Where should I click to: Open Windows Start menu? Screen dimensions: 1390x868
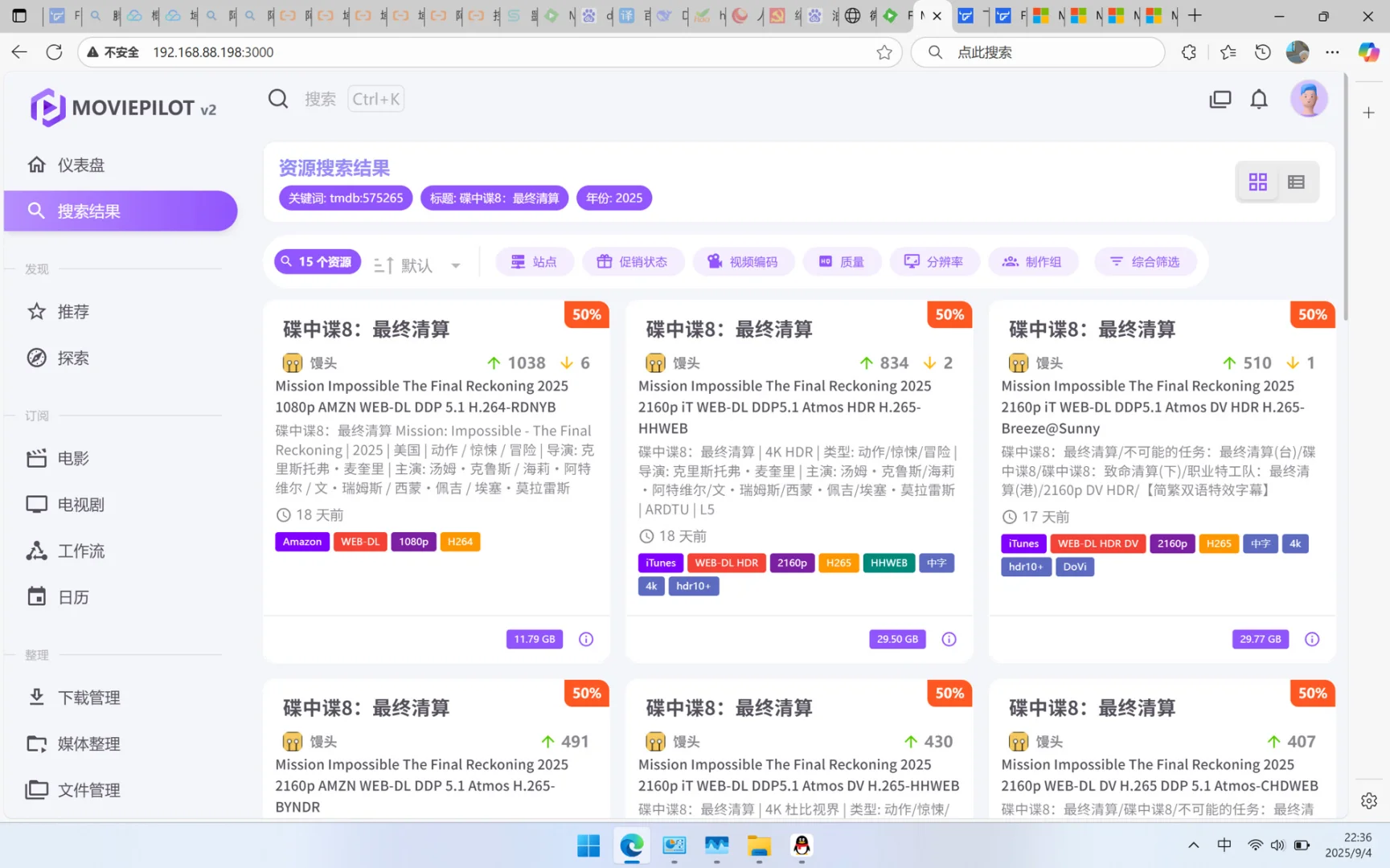(x=588, y=845)
